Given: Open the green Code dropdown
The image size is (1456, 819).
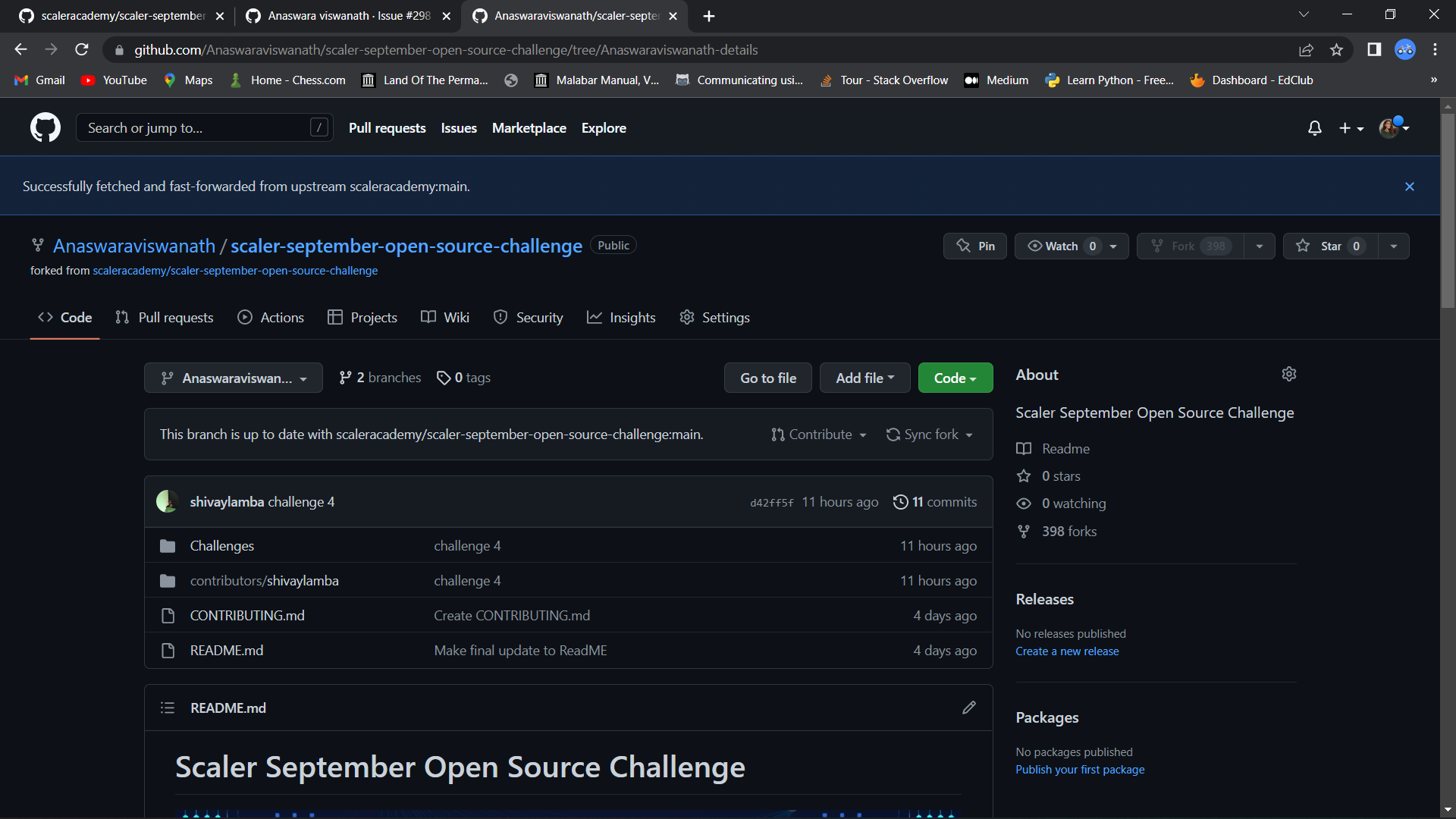Looking at the screenshot, I should pyautogui.click(x=955, y=378).
